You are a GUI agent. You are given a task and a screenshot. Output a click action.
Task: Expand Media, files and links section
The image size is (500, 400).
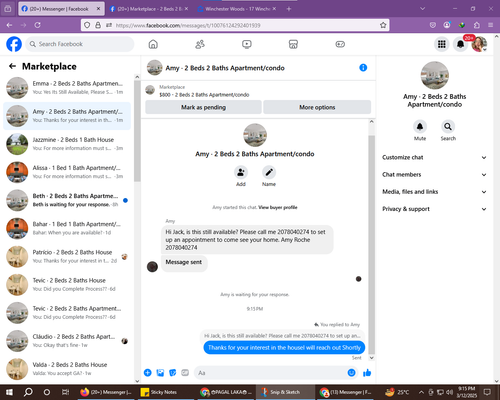click(434, 192)
